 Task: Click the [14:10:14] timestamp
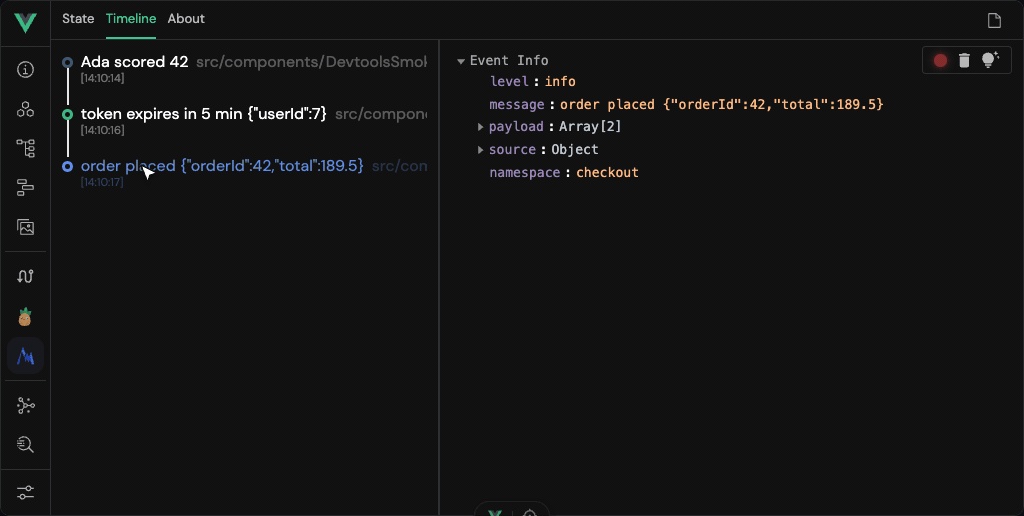(x=103, y=78)
